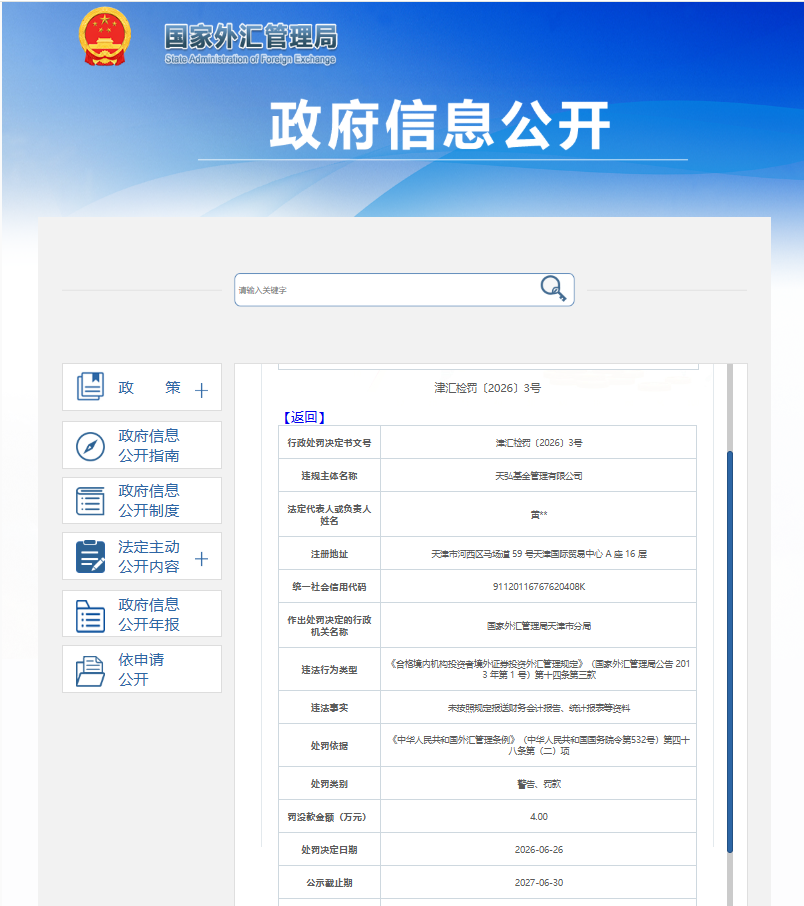Select the 法定代表人或负责人姓名 label
The image size is (804, 906).
click(x=329, y=514)
